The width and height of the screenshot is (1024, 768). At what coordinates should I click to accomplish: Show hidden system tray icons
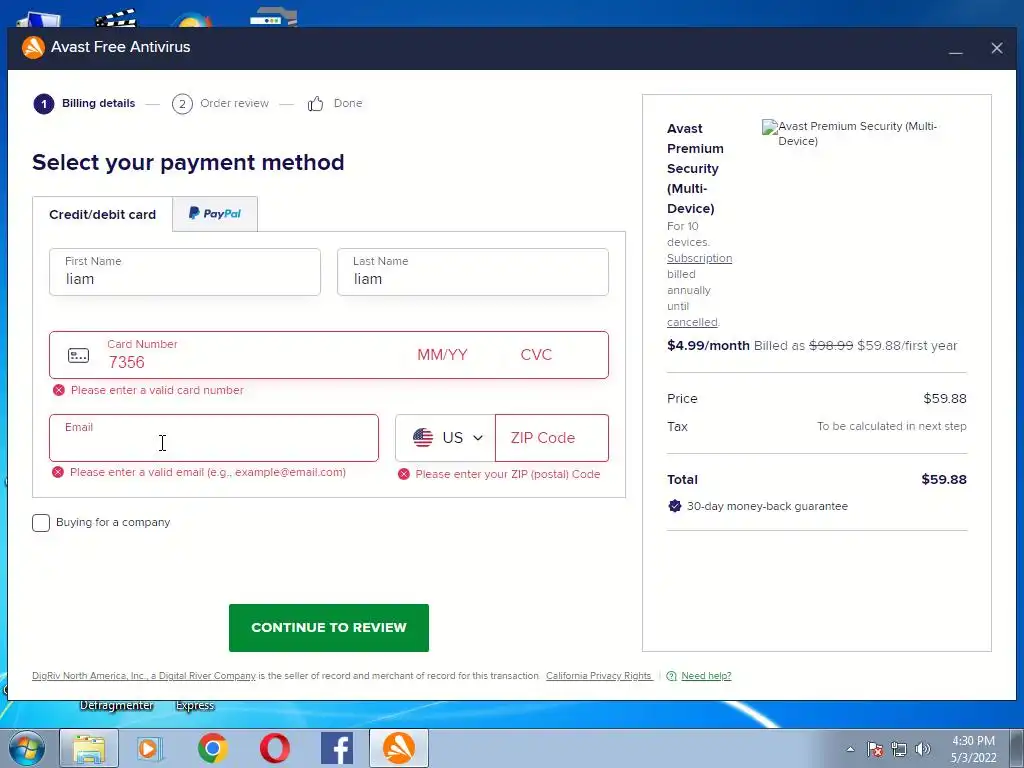(850, 749)
